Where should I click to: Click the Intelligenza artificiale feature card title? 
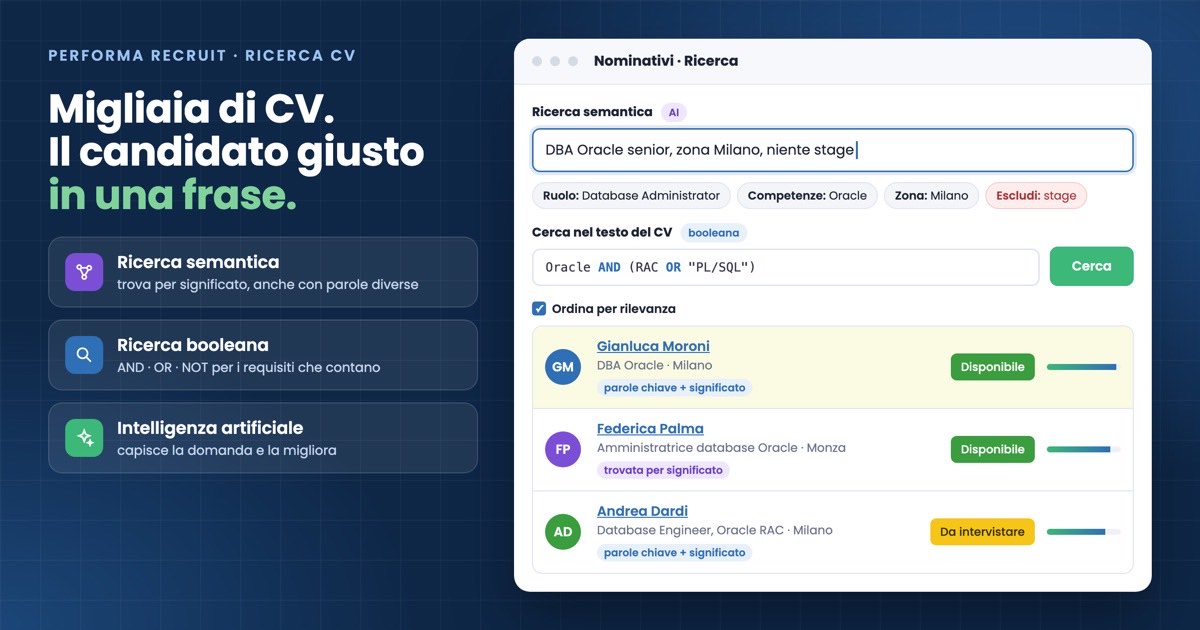[x=210, y=428]
